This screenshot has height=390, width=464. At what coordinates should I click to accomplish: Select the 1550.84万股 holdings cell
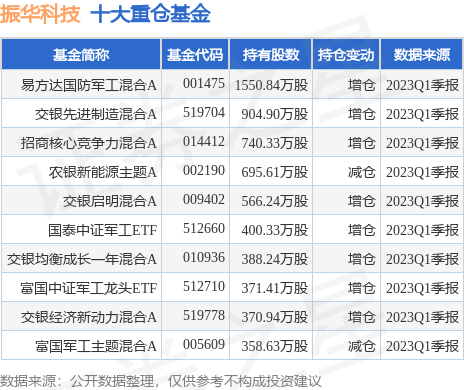pos(271,85)
